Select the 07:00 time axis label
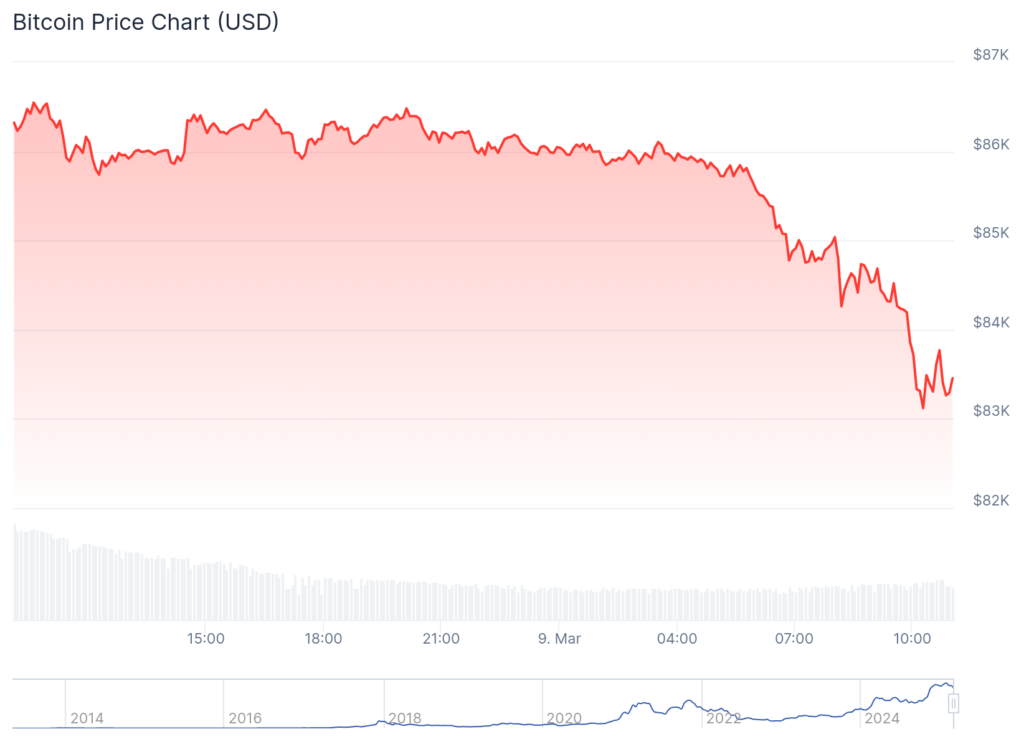This screenshot has width=1024, height=747. [x=794, y=638]
